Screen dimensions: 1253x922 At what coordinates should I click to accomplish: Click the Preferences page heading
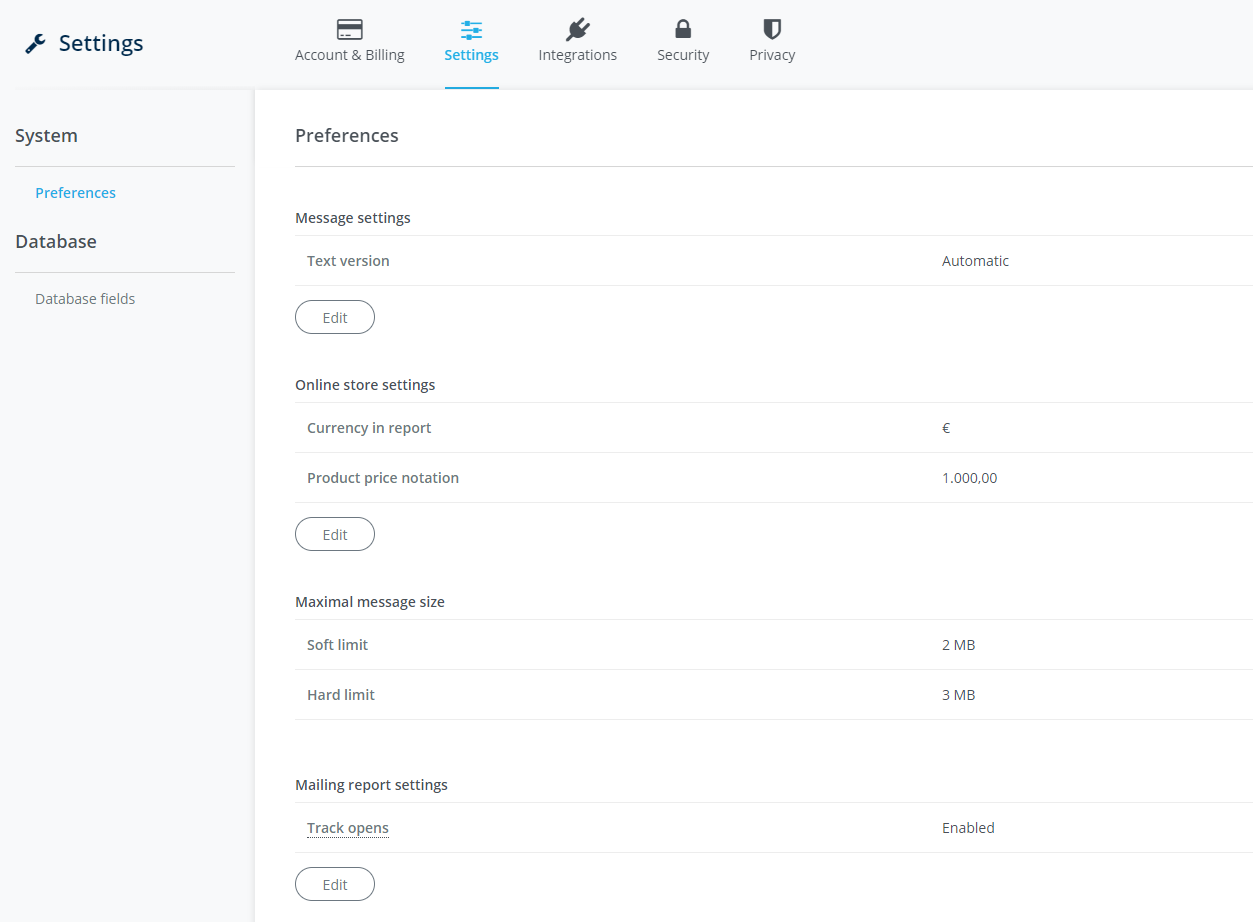pos(347,135)
